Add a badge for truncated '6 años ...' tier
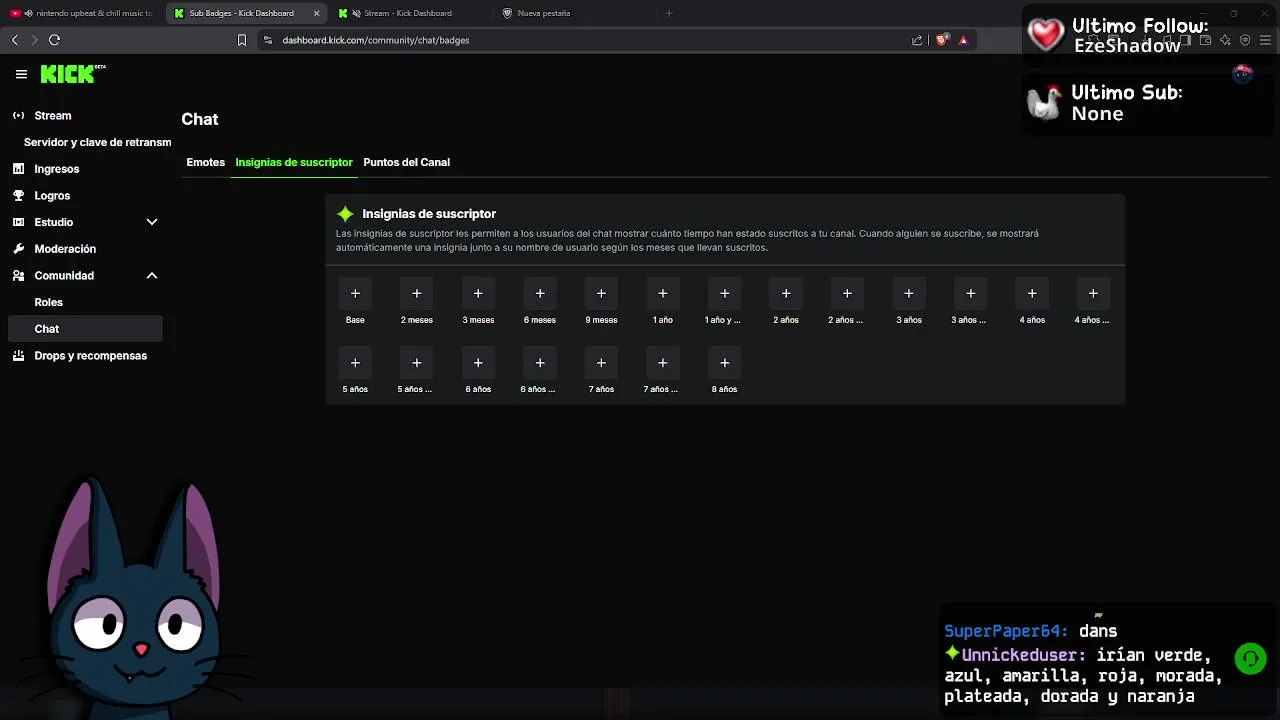Image resolution: width=1280 pixels, height=720 pixels. coord(540,362)
